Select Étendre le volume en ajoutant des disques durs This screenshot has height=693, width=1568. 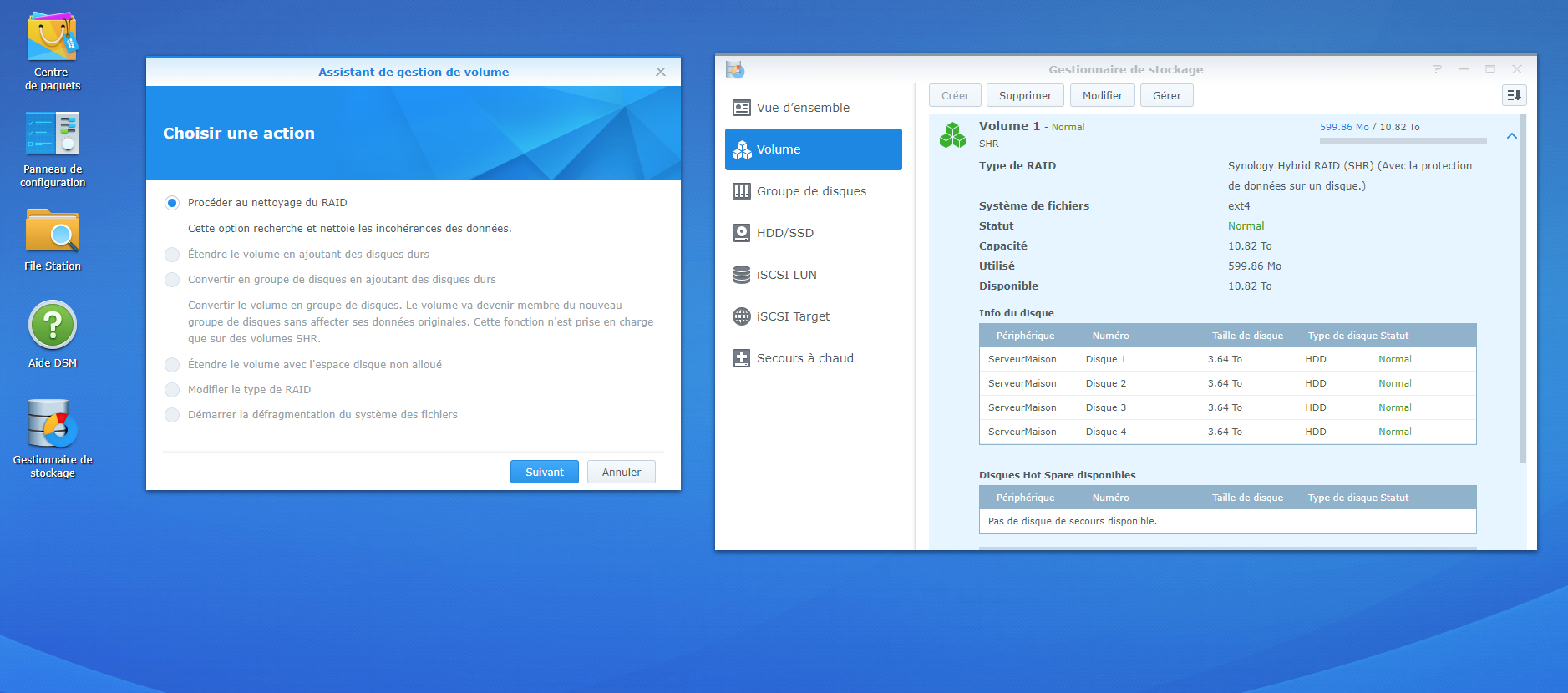172,255
